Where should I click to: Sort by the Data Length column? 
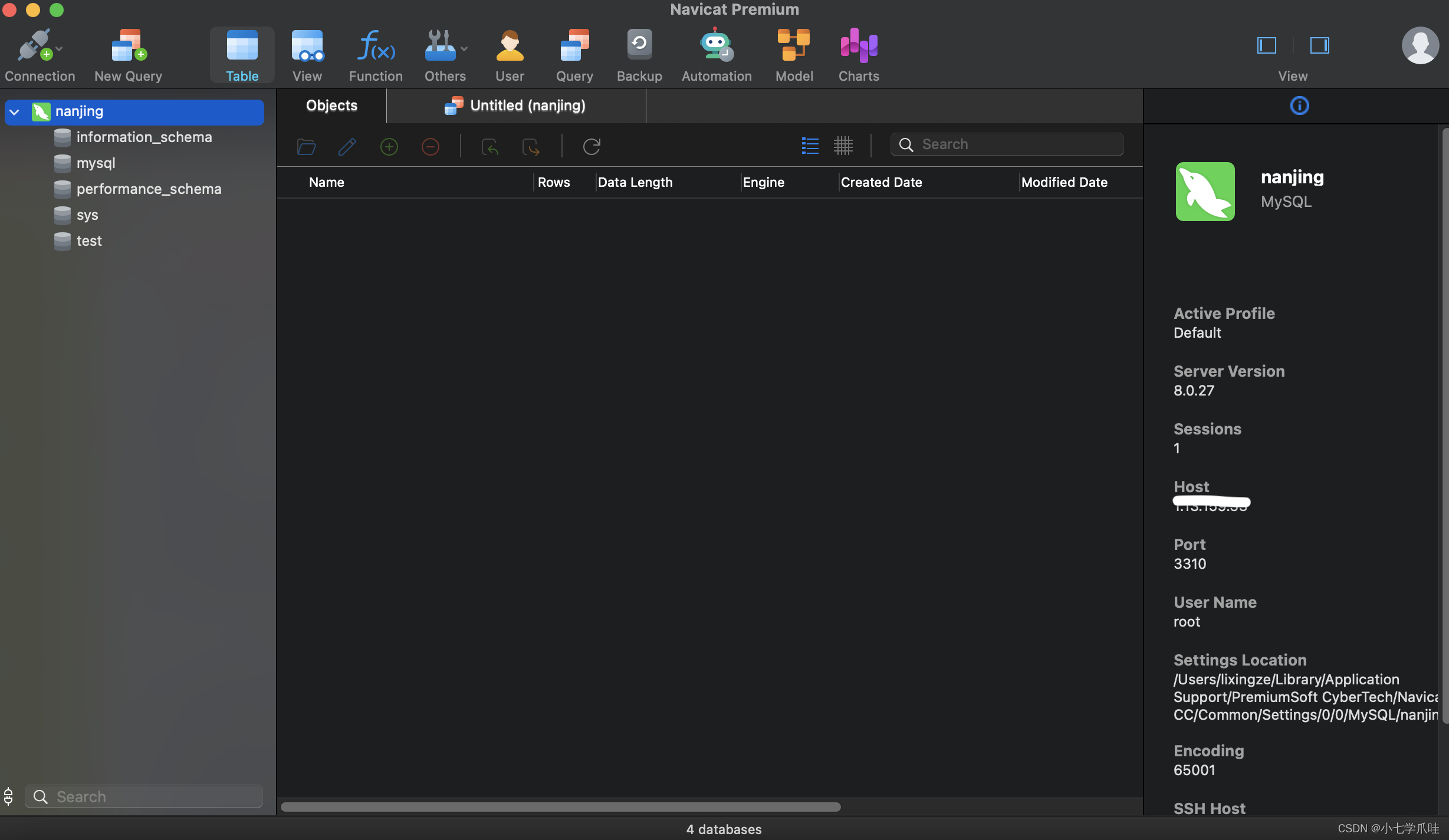635,182
